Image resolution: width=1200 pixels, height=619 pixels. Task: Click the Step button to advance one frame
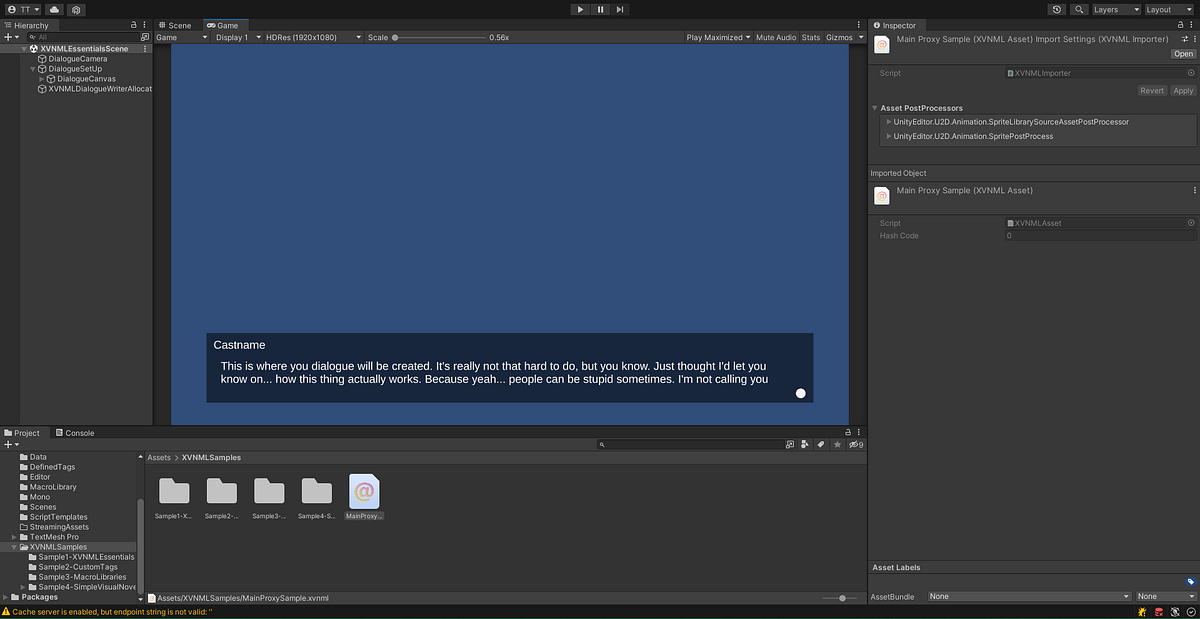pyautogui.click(x=620, y=9)
